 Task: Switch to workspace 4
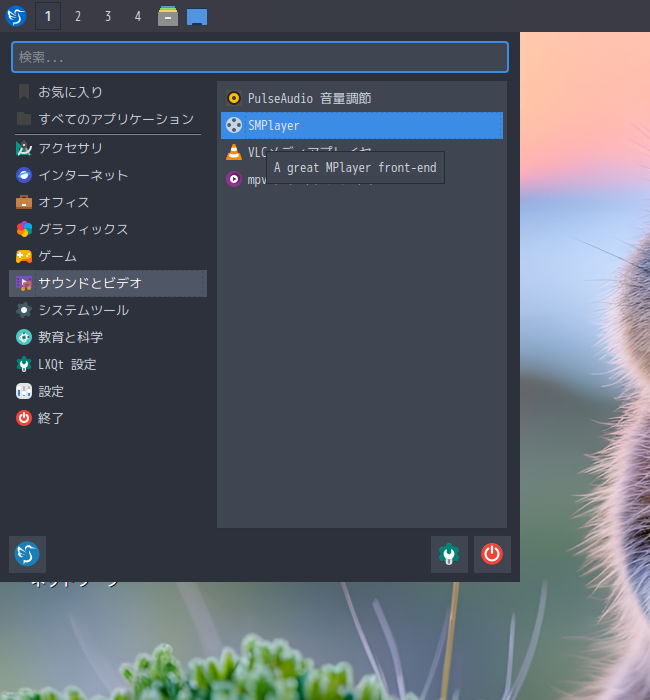[138, 16]
